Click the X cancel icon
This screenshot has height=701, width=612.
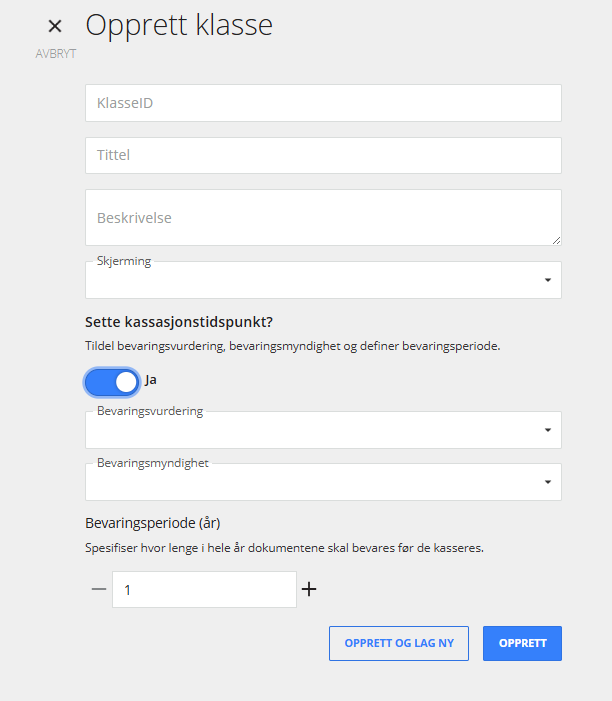[x=55, y=26]
